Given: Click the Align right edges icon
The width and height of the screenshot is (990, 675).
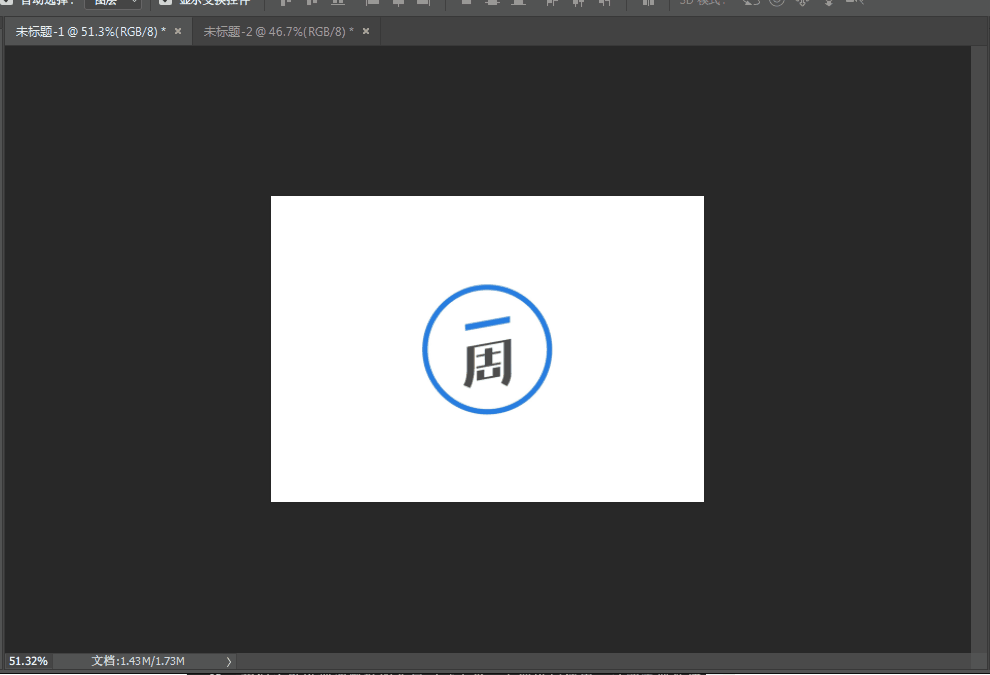Looking at the screenshot, I should pos(424,3).
